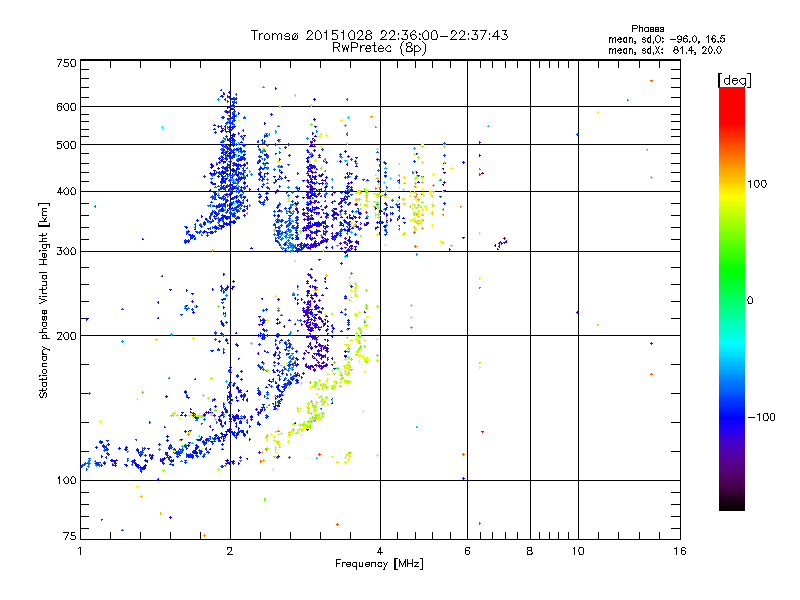Viewport: 800px width, 600px height.
Task: Click the y-axis tick label '200'
Action: click(x=66, y=336)
